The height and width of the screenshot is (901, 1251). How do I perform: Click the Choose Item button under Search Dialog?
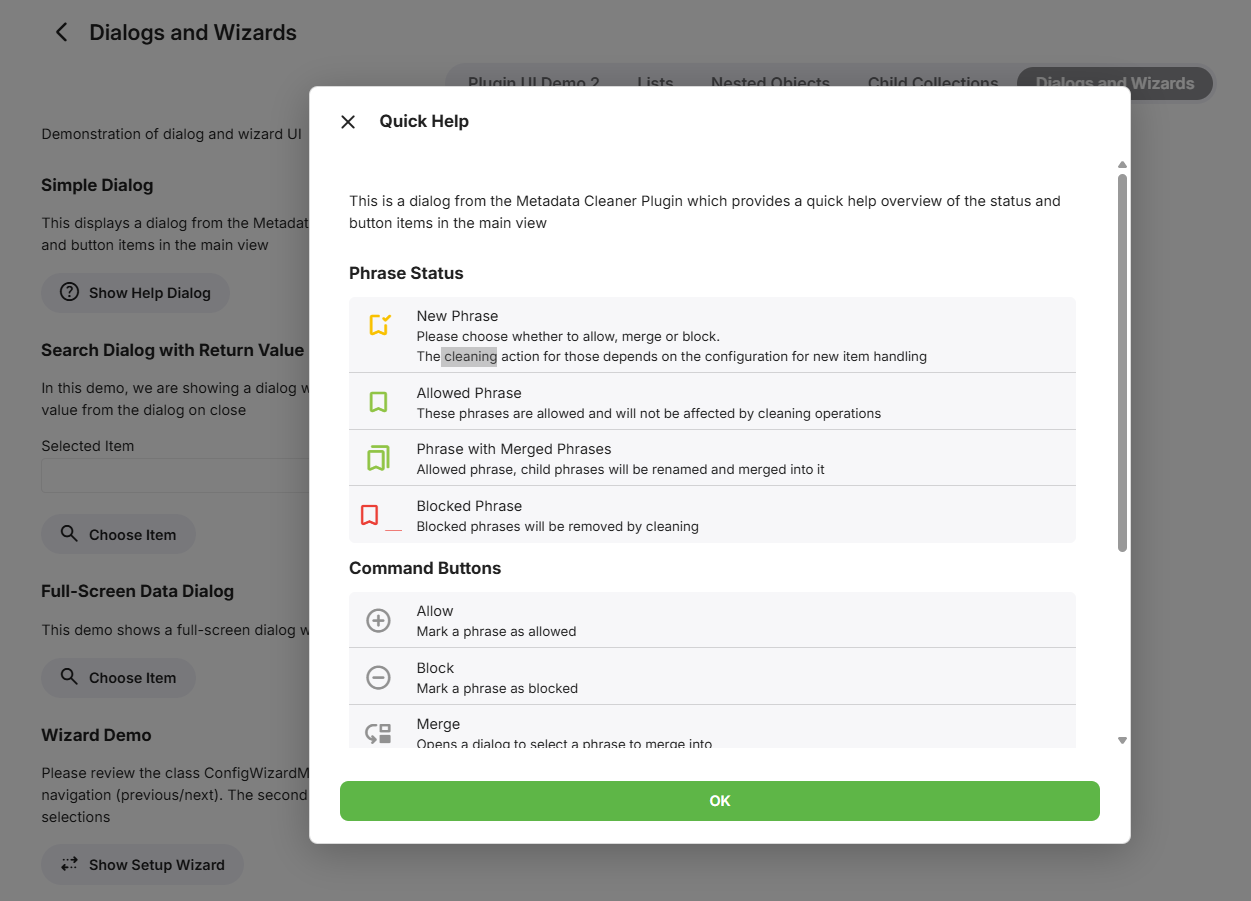coord(118,535)
